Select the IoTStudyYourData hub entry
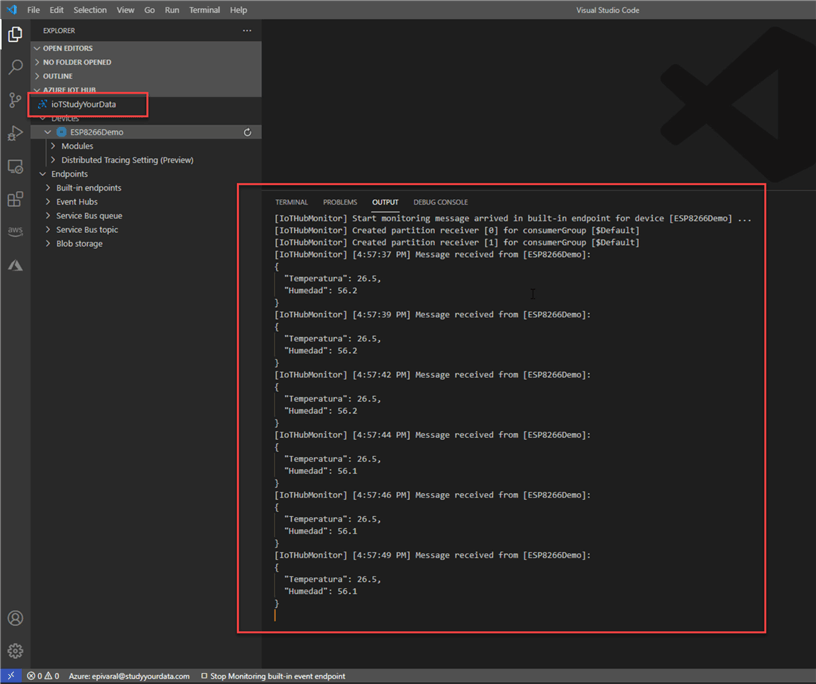The image size is (816, 684). [x=83, y=104]
